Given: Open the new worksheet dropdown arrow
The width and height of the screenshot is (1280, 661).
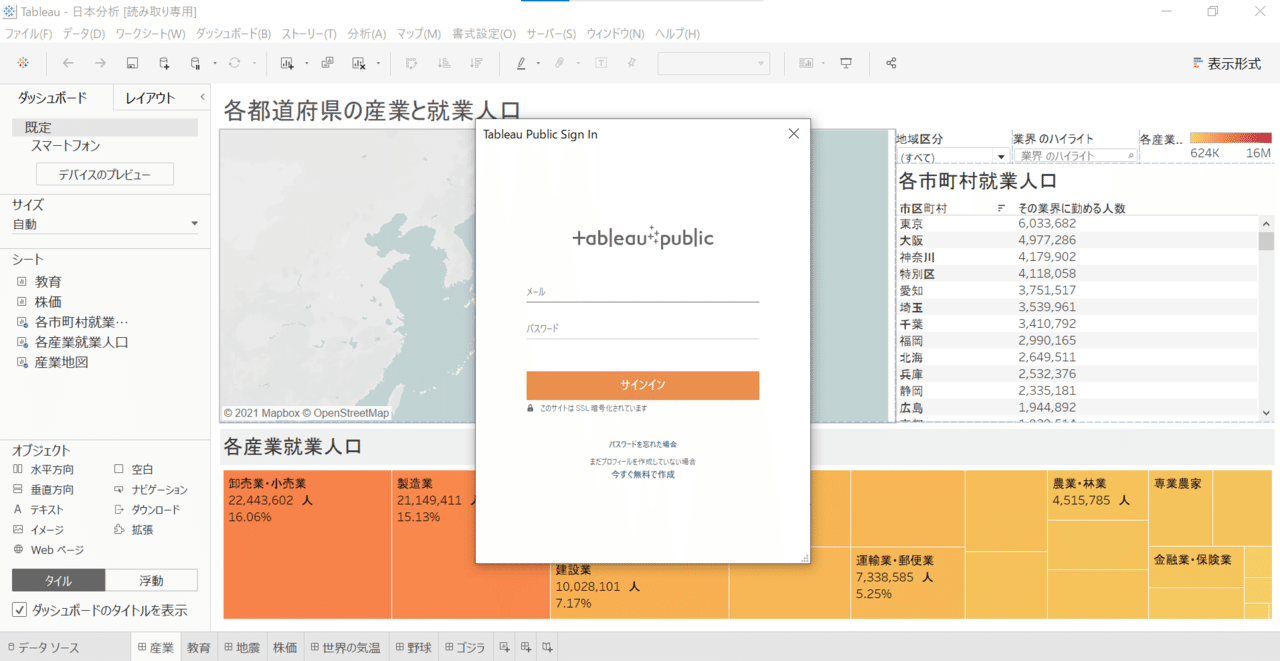Looking at the screenshot, I should click(306, 63).
